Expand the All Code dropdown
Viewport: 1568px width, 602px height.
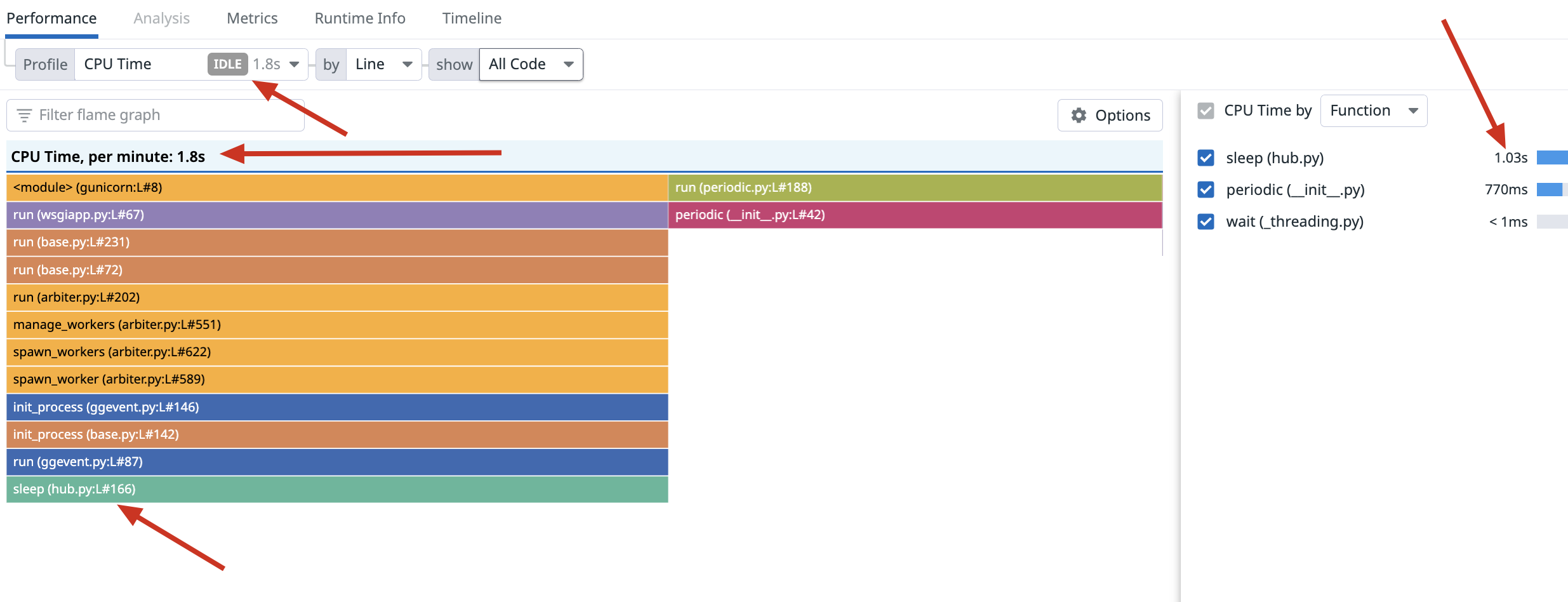(531, 64)
